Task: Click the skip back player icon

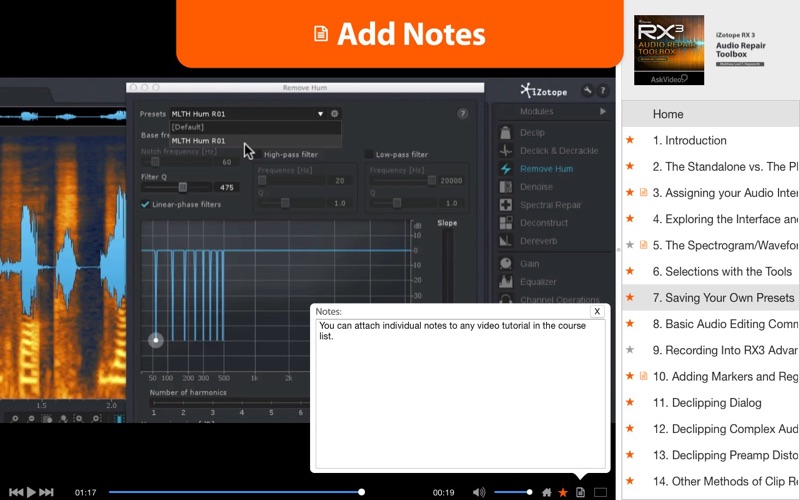Action: (16, 492)
